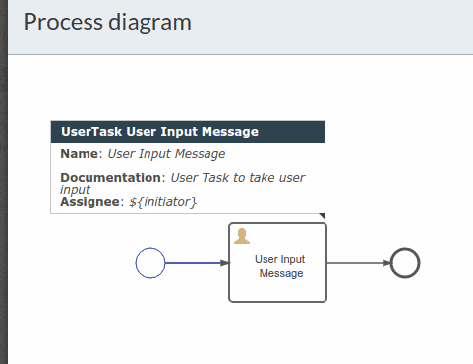Click the blue start event circle
The image size is (473, 364).
tap(150, 263)
